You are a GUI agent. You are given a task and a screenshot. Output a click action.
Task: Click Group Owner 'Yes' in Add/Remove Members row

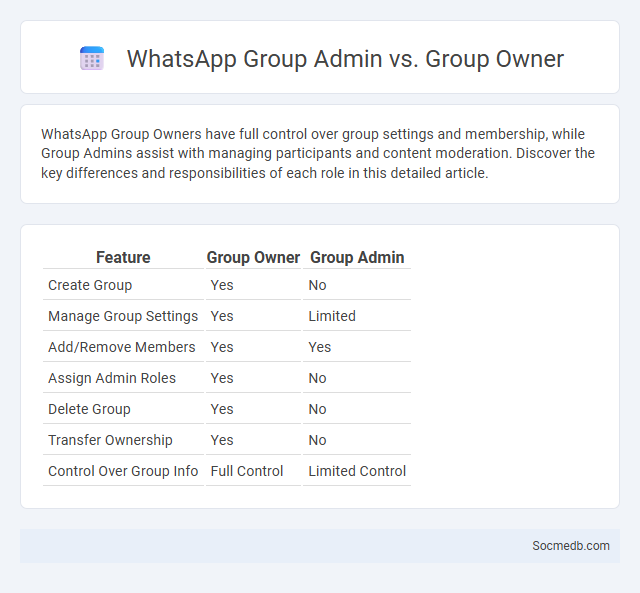coord(222,347)
